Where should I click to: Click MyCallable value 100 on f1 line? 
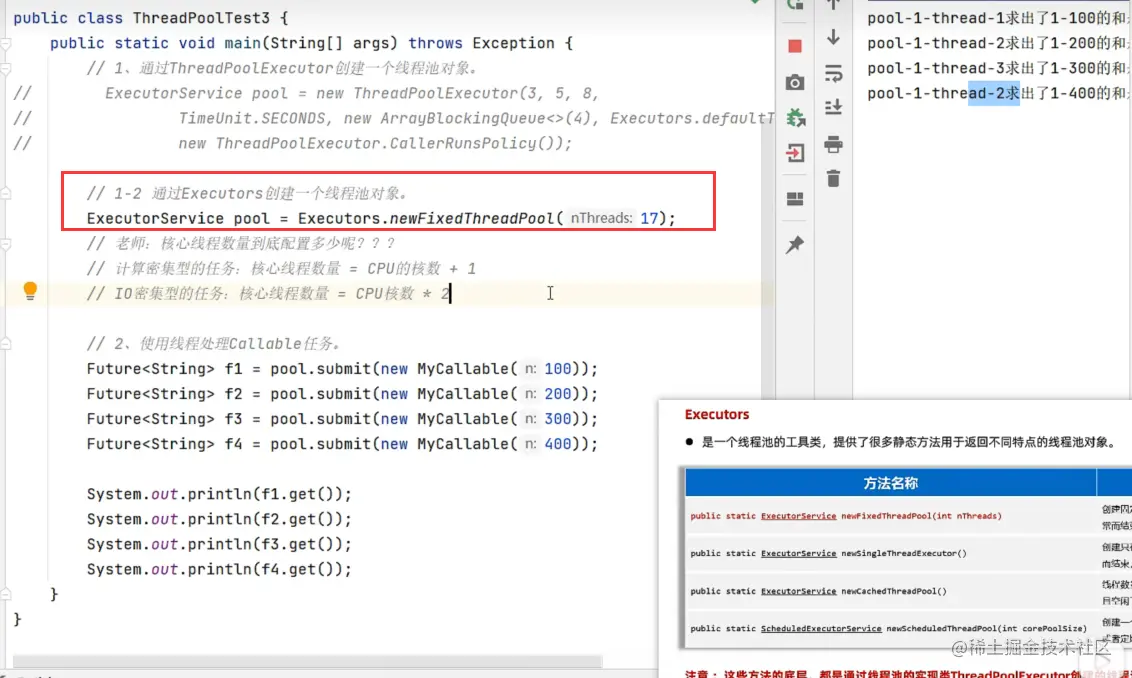coord(557,369)
